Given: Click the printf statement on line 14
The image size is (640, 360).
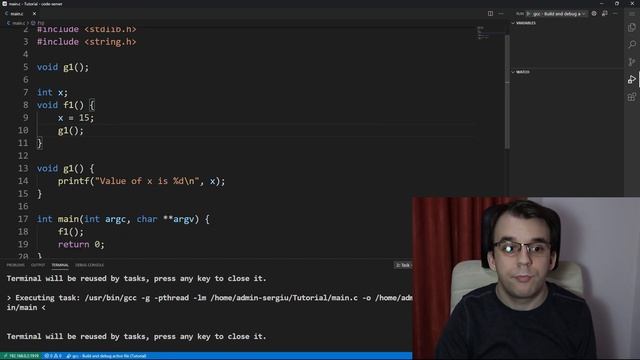Looking at the screenshot, I should 141,181.
